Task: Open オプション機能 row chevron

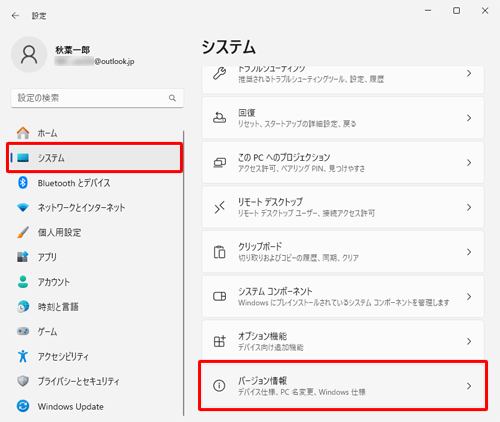Action: pos(469,341)
